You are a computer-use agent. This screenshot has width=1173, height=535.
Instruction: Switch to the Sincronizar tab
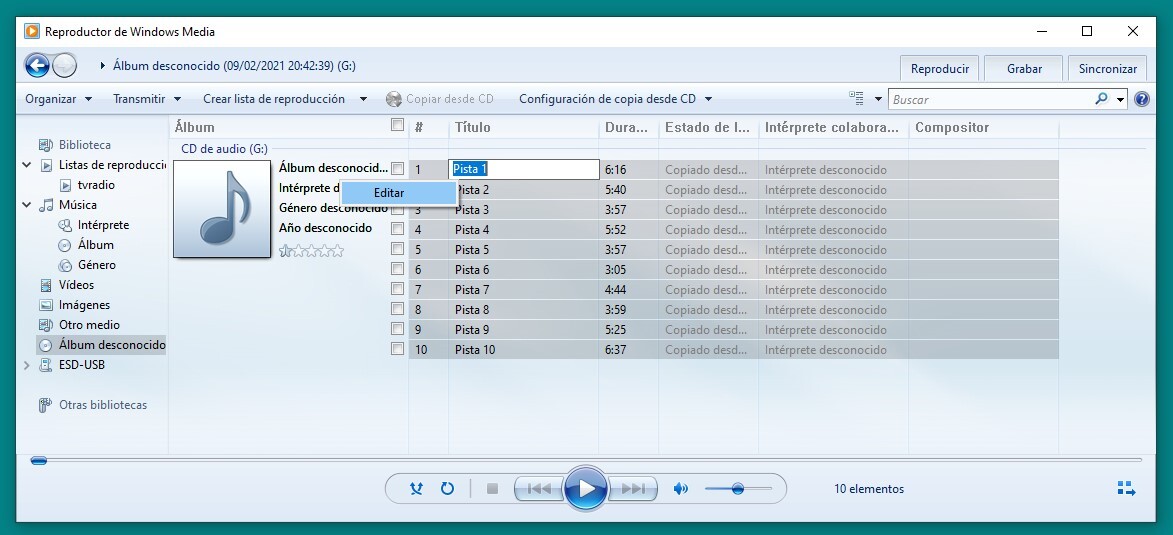click(x=1108, y=68)
